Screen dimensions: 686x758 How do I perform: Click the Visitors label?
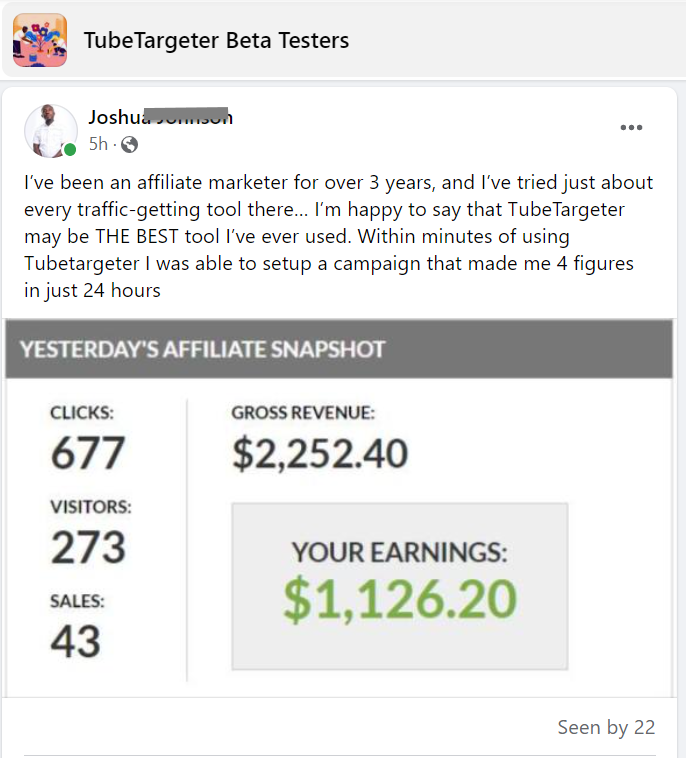(91, 507)
